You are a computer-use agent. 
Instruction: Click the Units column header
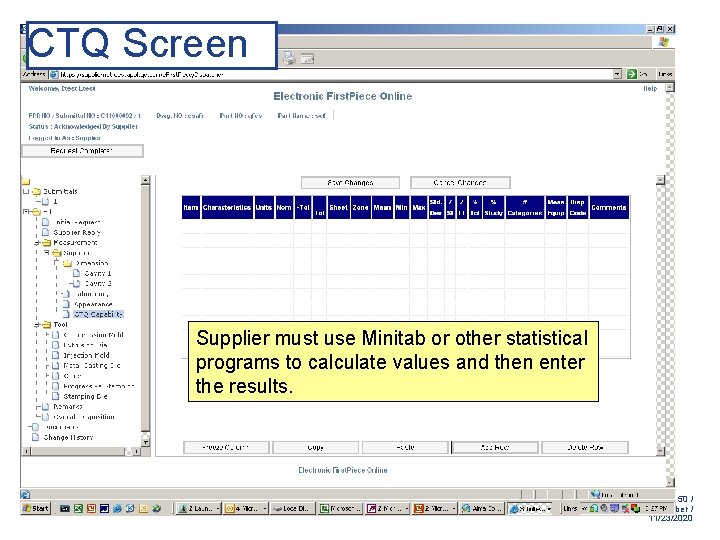tap(264, 208)
